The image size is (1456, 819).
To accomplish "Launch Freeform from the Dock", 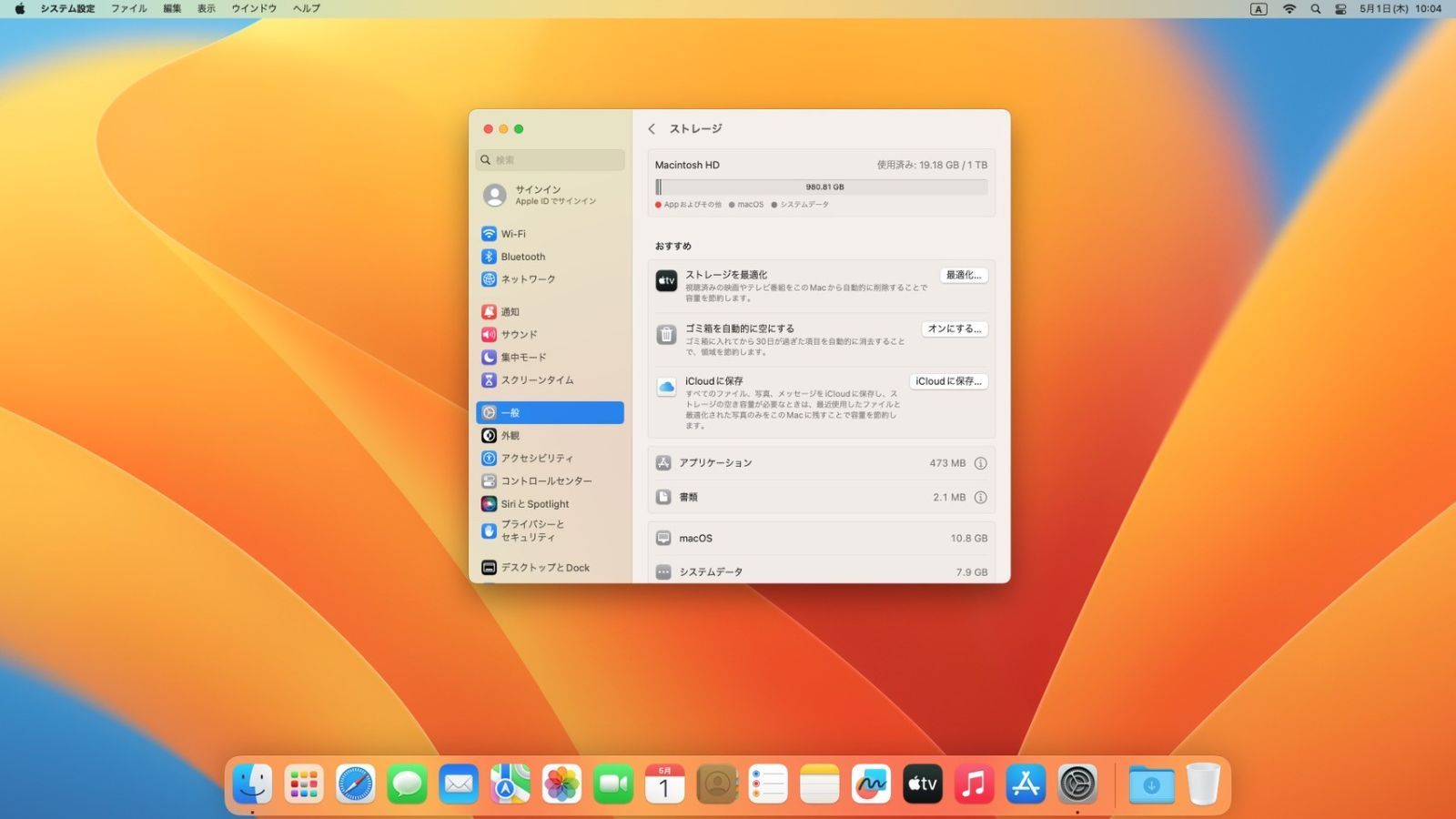I will [871, 784].
